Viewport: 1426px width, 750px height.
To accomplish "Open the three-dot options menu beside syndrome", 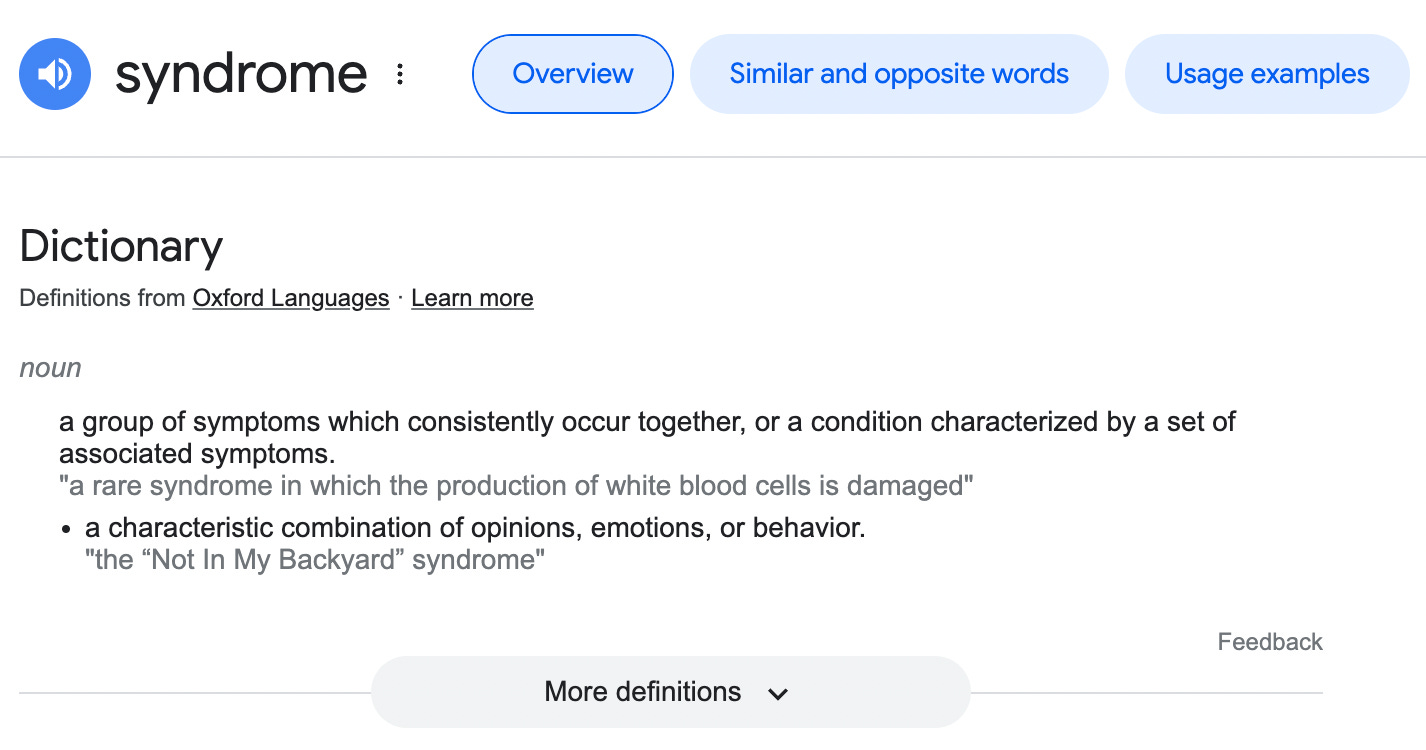I will point(400,74).
